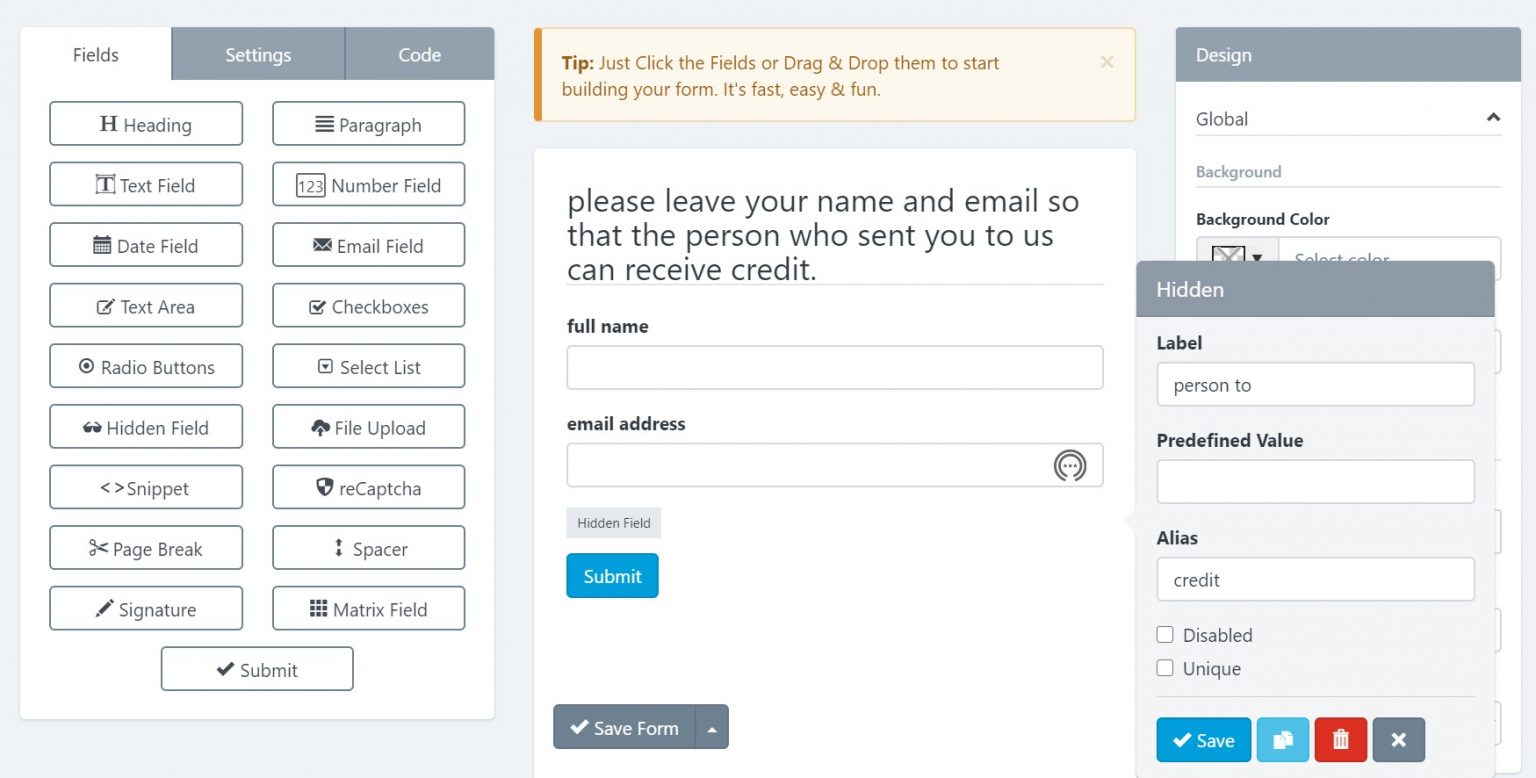Select the Email Field element
Screen dimensions: 1536x778
coord(368,244)
